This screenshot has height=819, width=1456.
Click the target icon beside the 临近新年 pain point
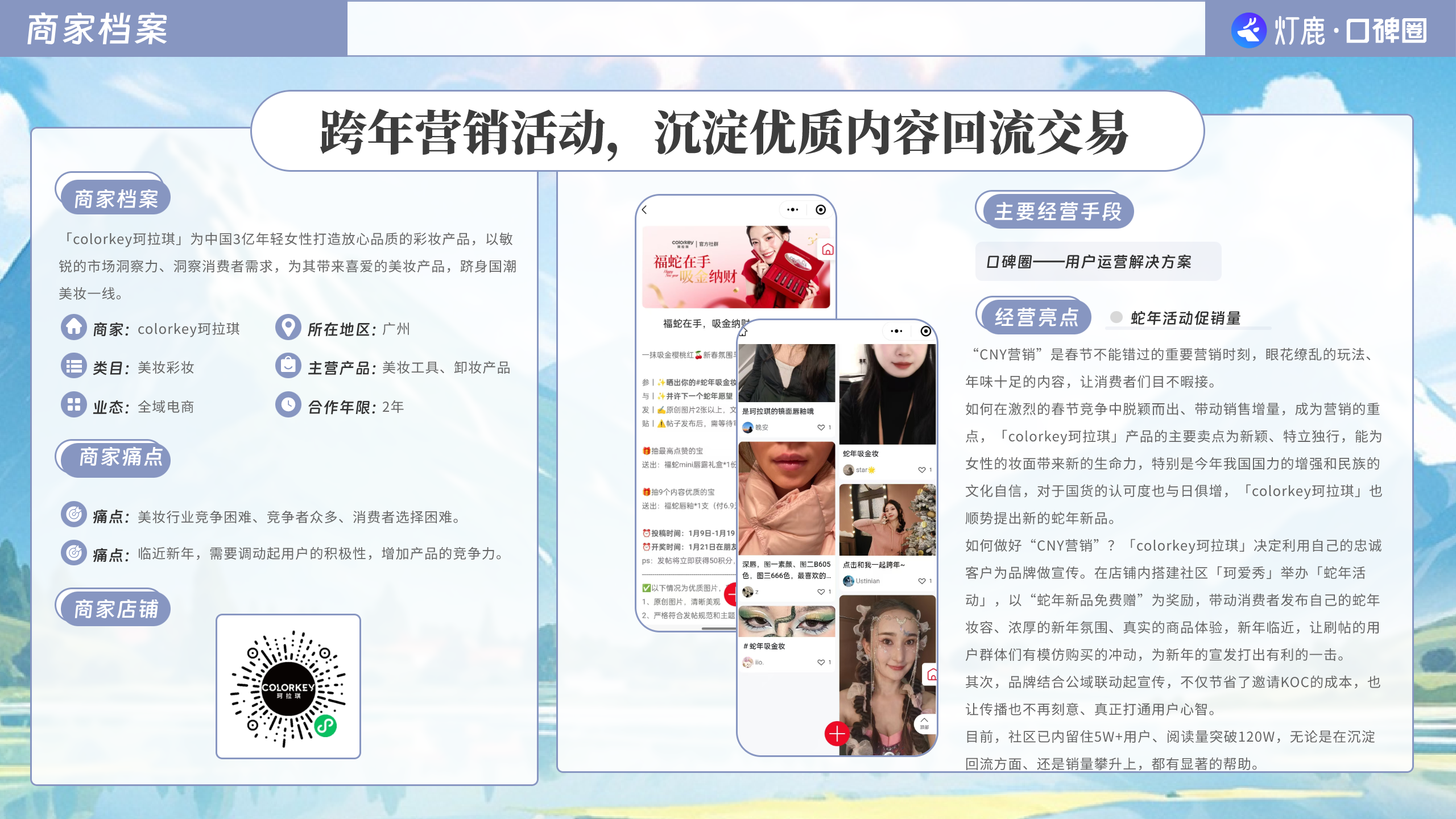coord(74,552)
